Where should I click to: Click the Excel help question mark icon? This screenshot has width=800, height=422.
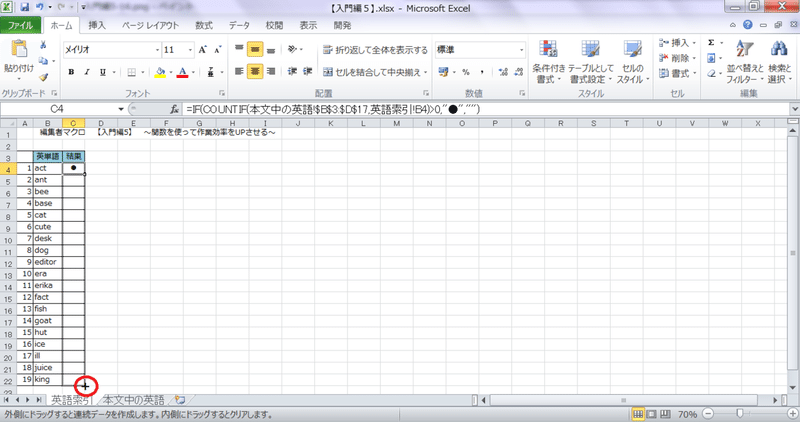click(x=748, y=24)
